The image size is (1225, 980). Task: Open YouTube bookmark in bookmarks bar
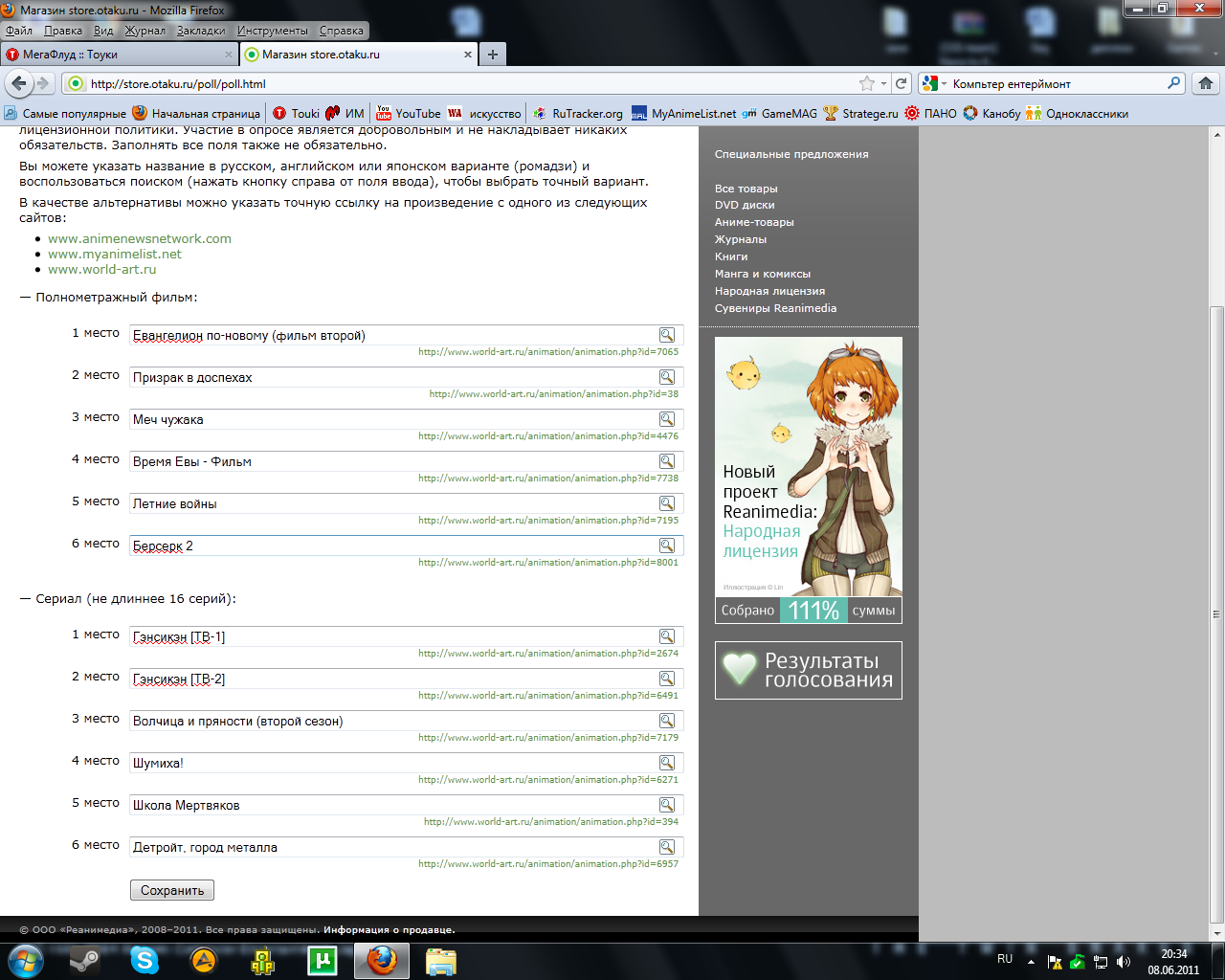pos(409,113)
